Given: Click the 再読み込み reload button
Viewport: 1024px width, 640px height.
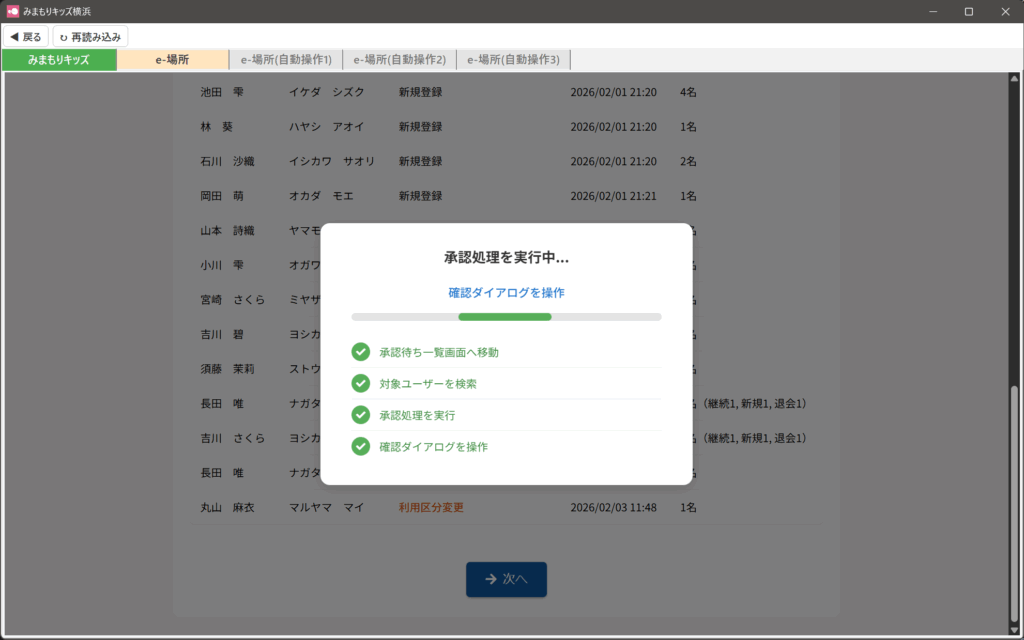Looking at the screenshot, I should [90, 37].
